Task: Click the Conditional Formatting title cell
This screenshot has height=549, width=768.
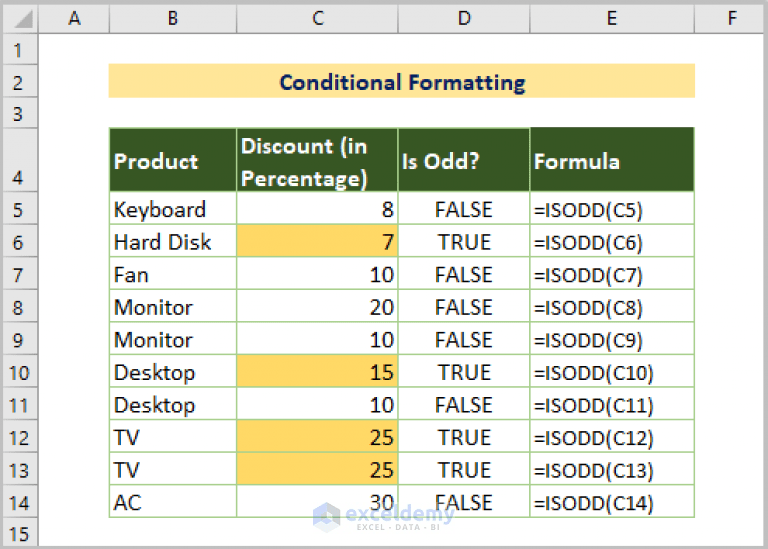Action: [x=402, y=81]
